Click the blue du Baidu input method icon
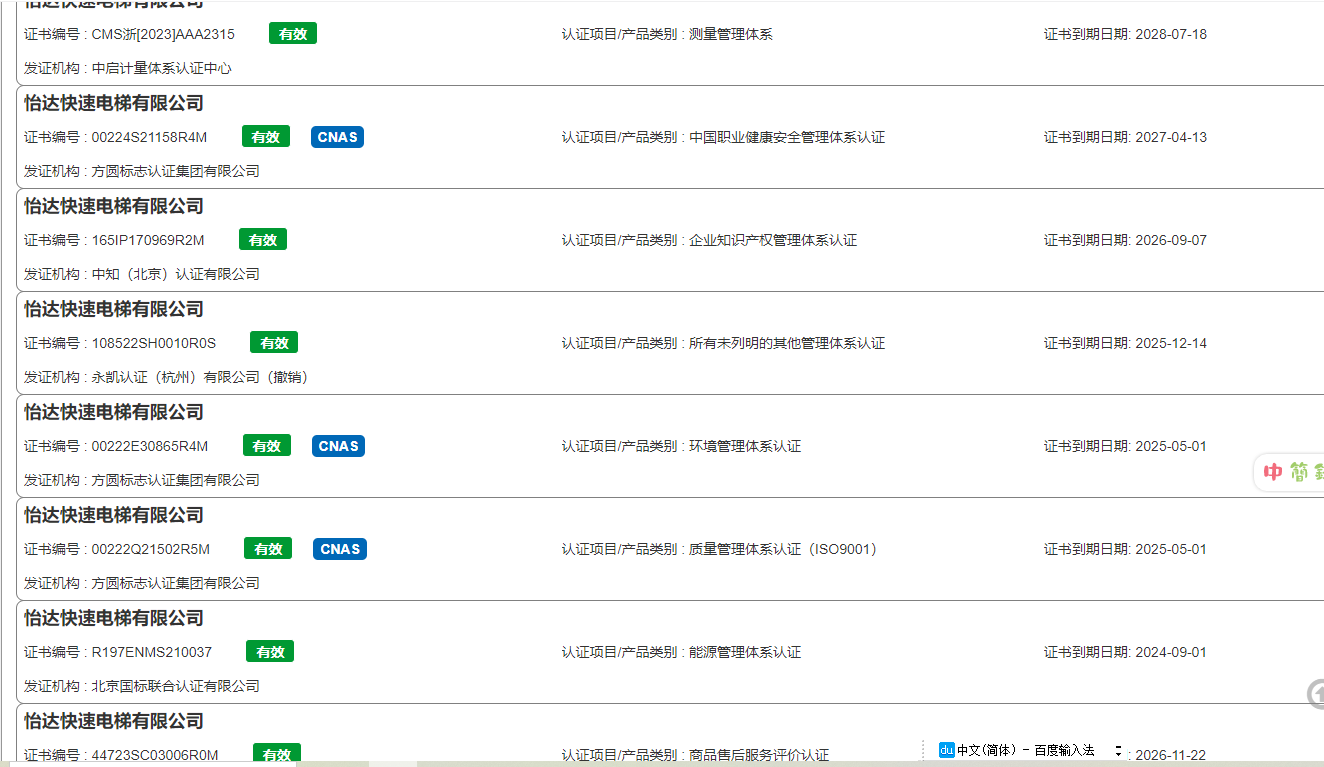Viewport: 1324px width, 767px height. pyautogui.click(x=946, y=750)
